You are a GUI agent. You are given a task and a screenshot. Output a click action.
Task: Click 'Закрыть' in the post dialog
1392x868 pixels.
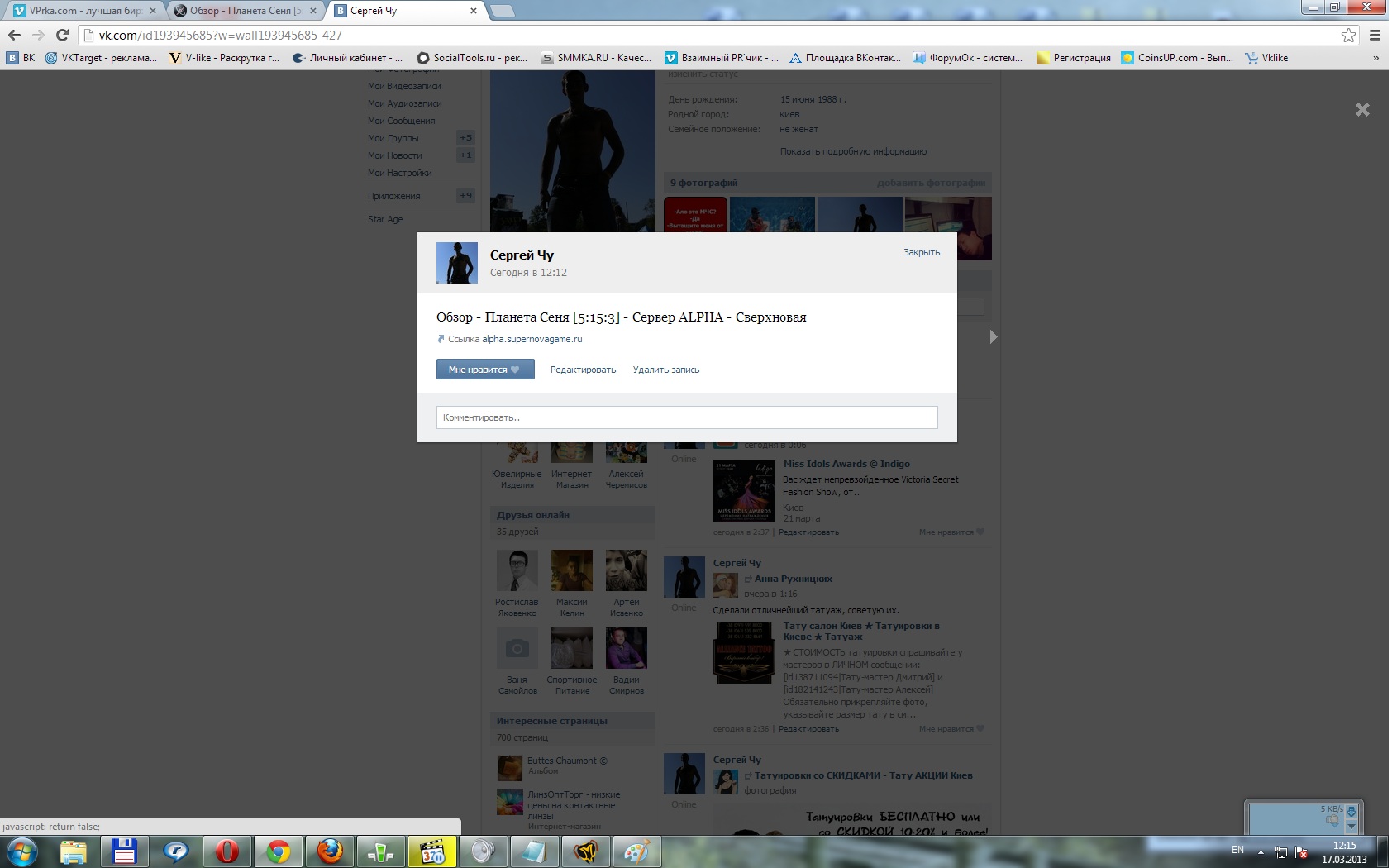[922, 252]
